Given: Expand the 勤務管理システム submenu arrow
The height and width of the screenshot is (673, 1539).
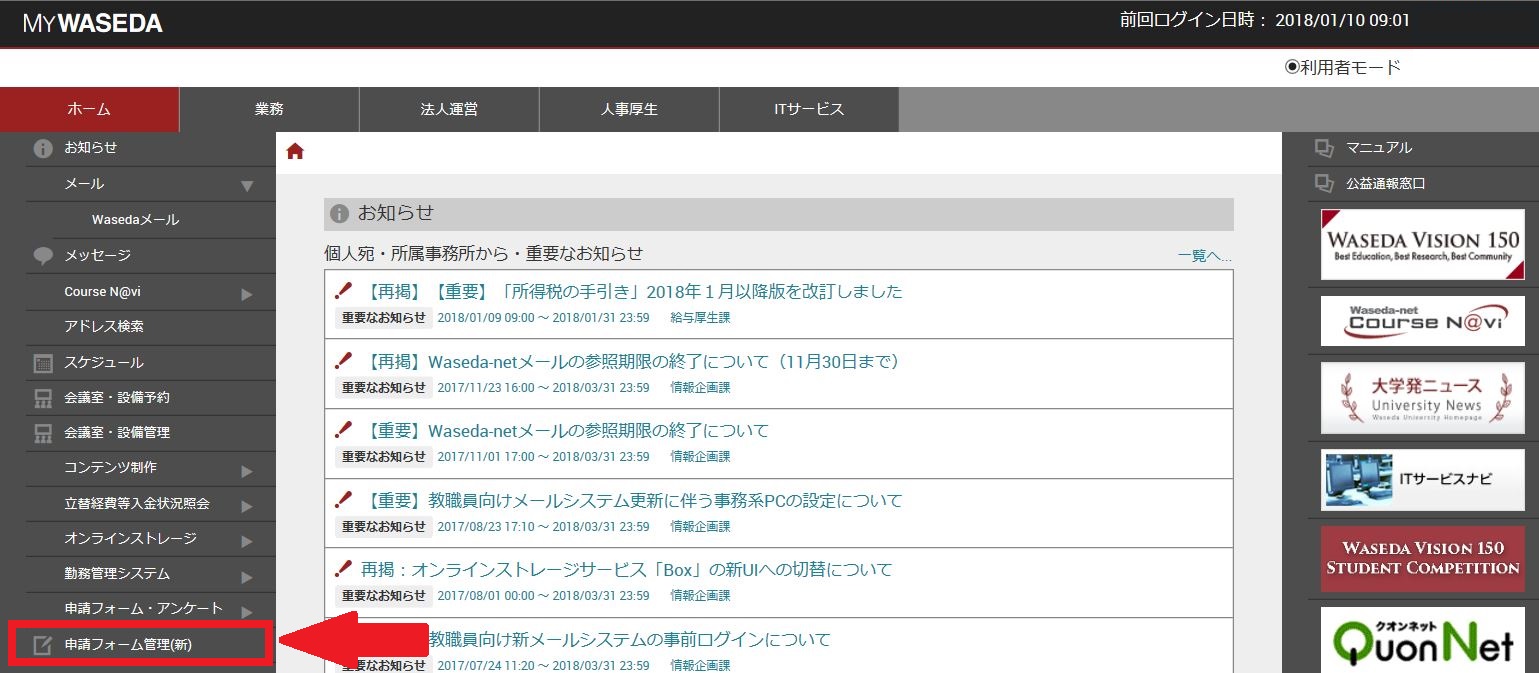Looking at the screenshot, I should 247,576.
